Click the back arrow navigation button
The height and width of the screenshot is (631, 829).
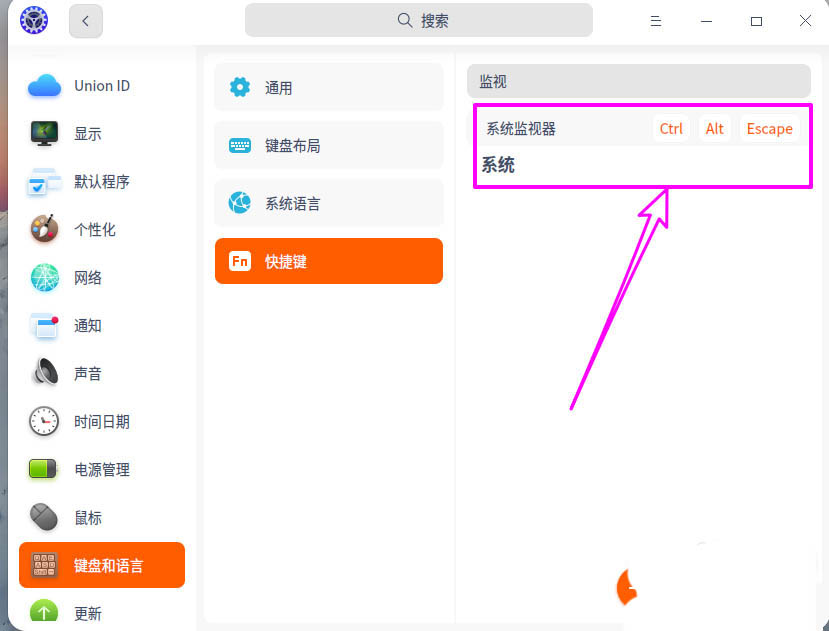85,20
